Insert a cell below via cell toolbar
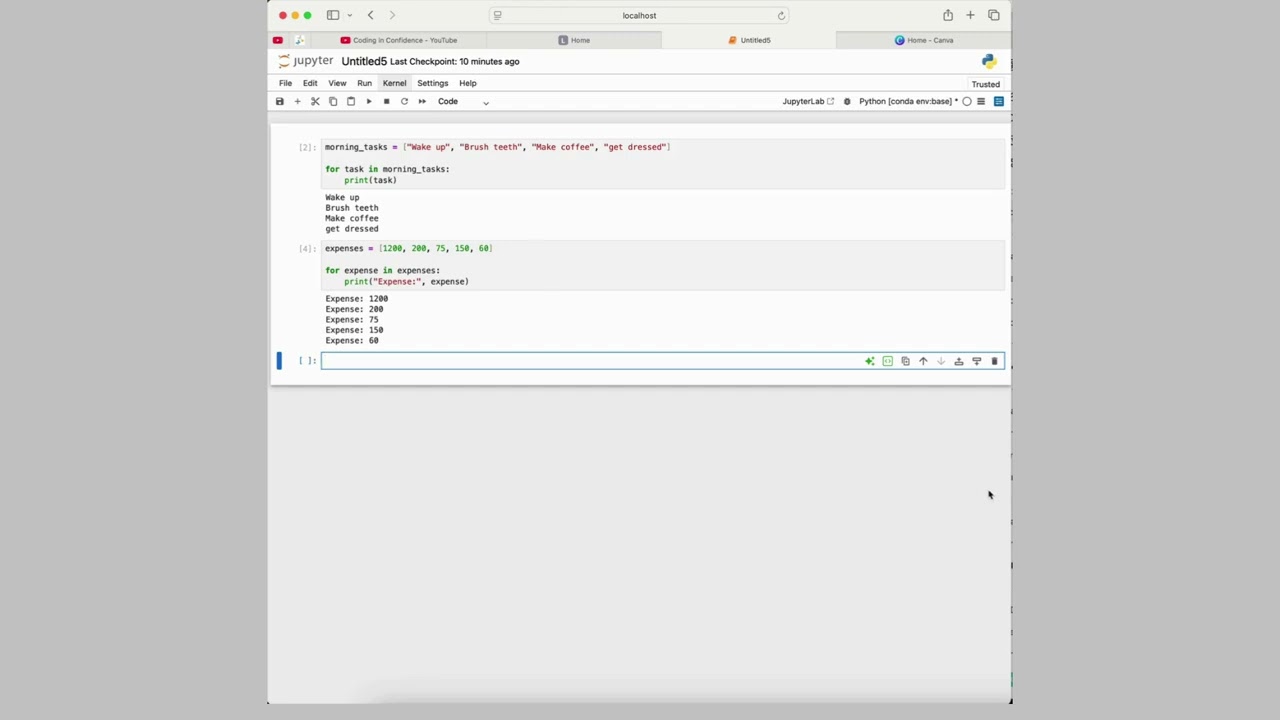 coord(976,361)
